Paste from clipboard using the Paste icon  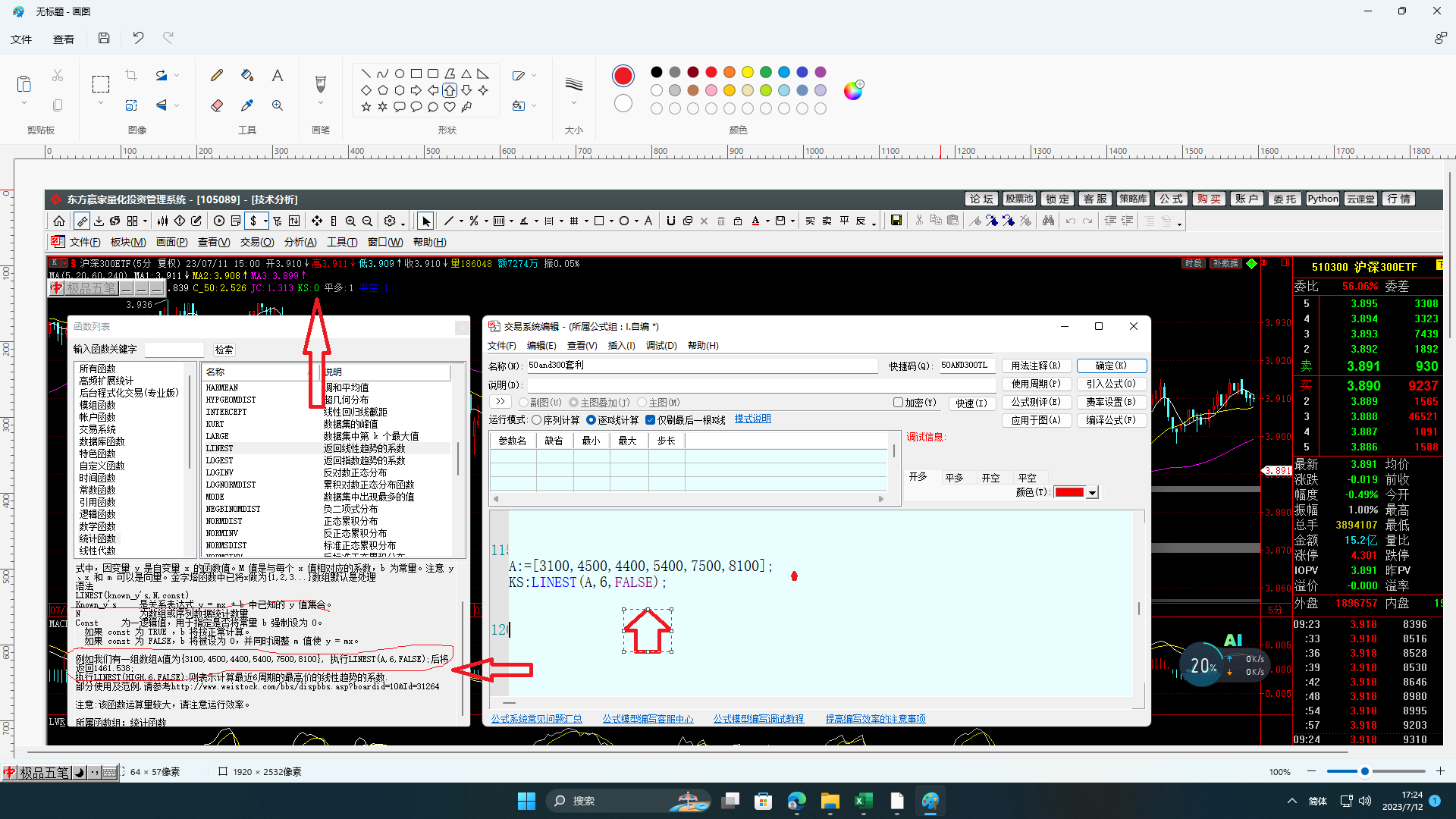coord(24,83)
